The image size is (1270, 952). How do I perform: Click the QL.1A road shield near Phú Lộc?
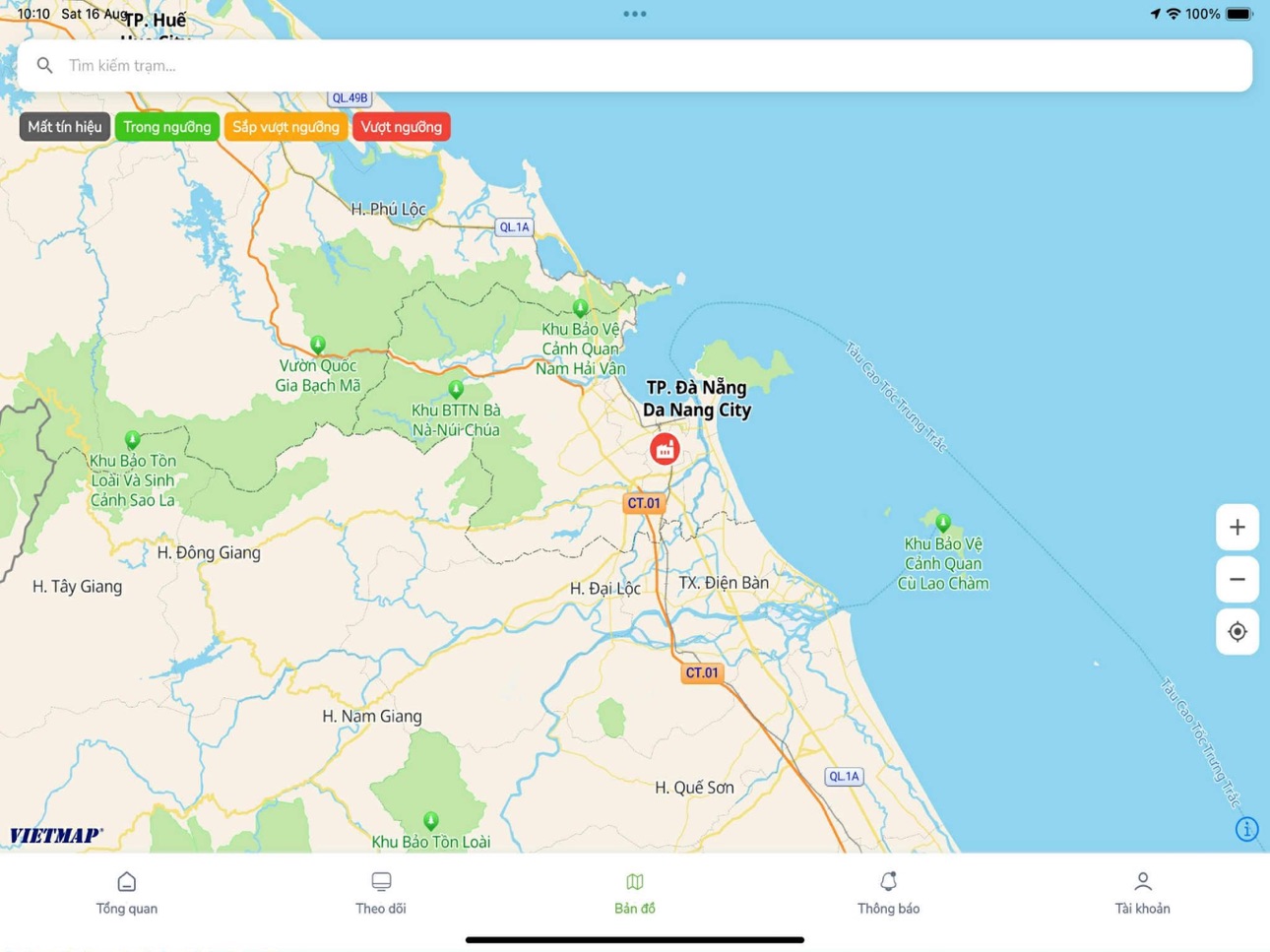coord(514,227)
